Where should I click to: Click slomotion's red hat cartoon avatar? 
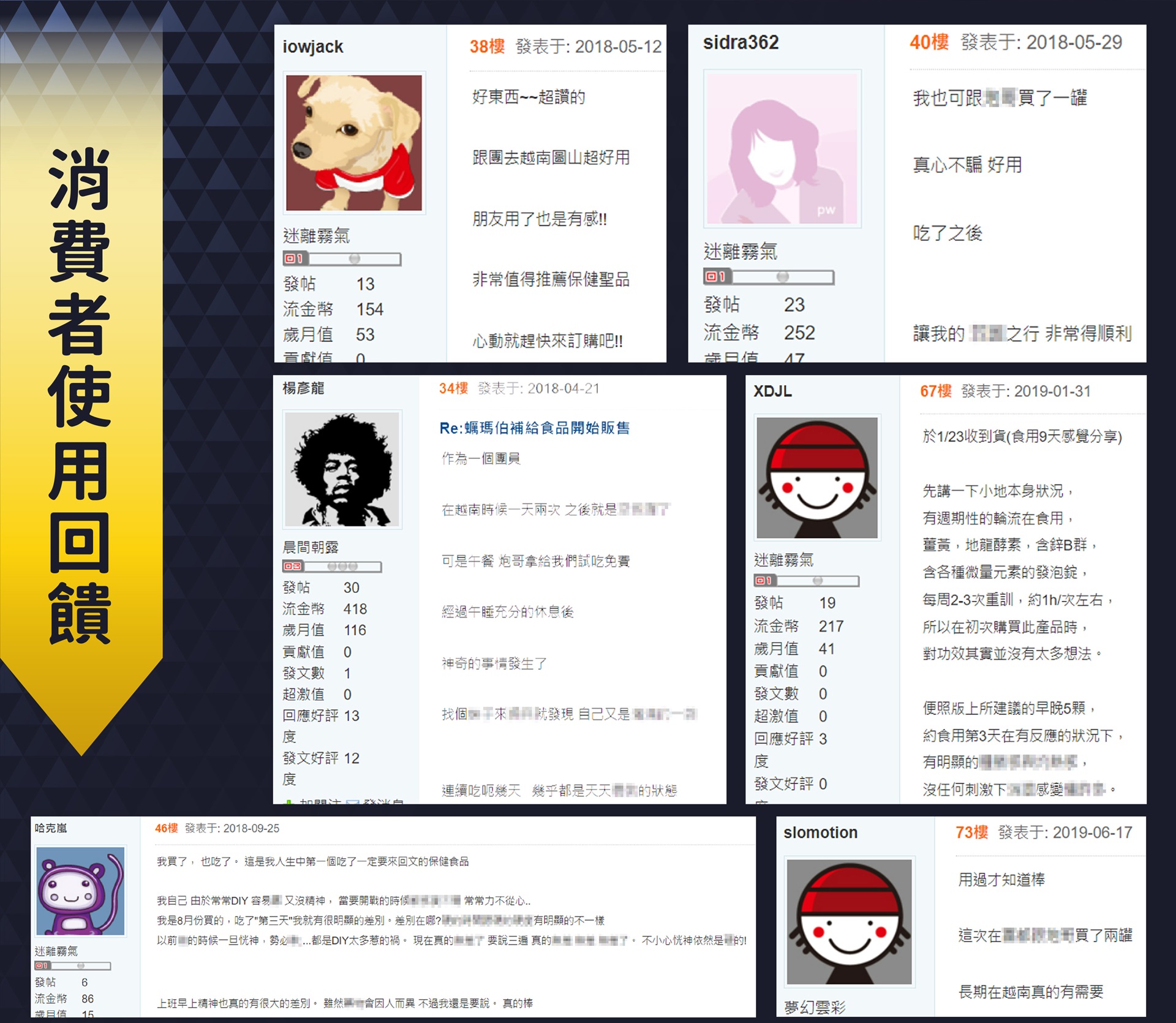tap(849, 921)
